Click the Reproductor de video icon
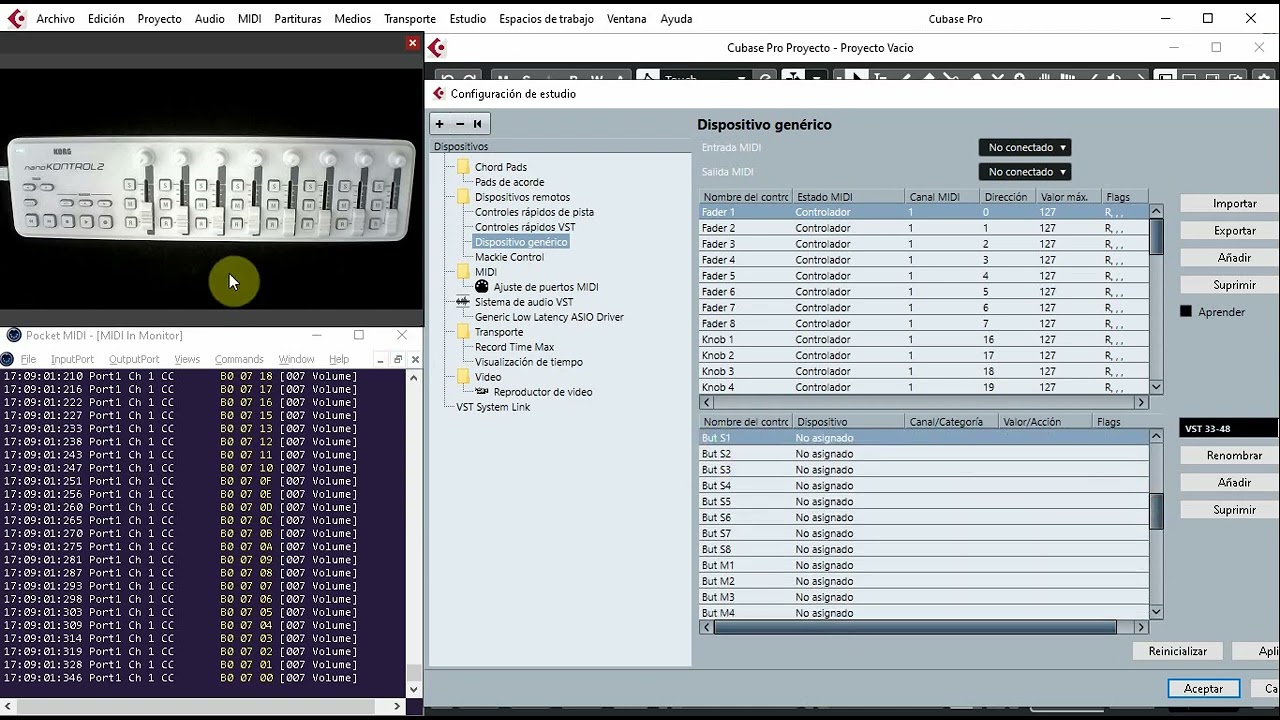Screen dimensions: 1280x720 pos(482,392)
